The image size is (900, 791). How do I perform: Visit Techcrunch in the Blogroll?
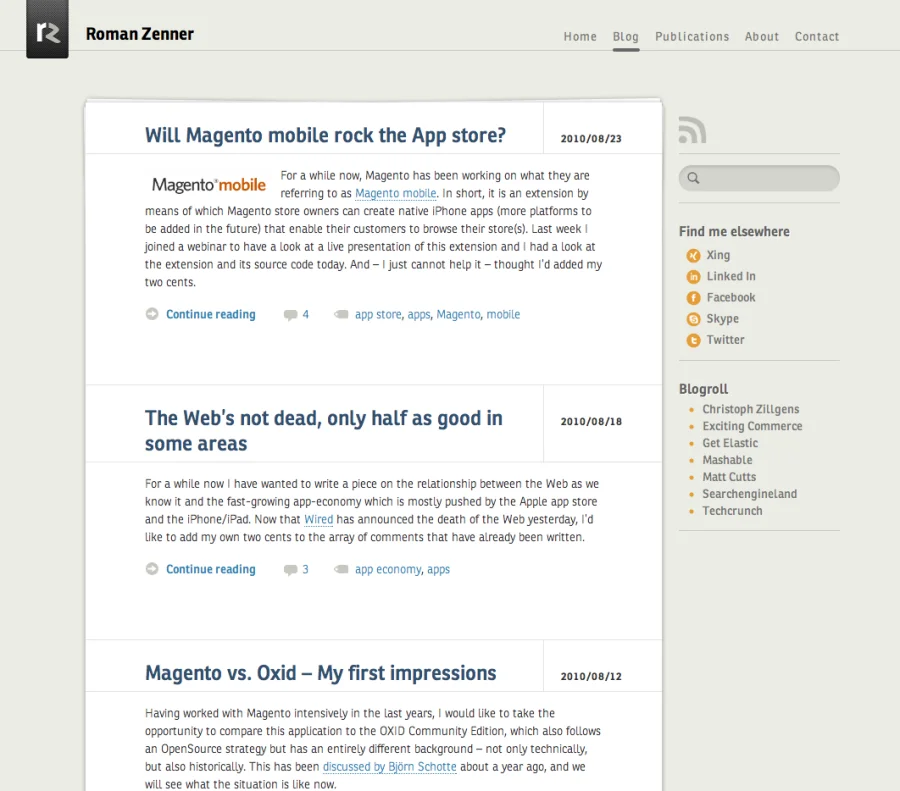tap(732, 511)
